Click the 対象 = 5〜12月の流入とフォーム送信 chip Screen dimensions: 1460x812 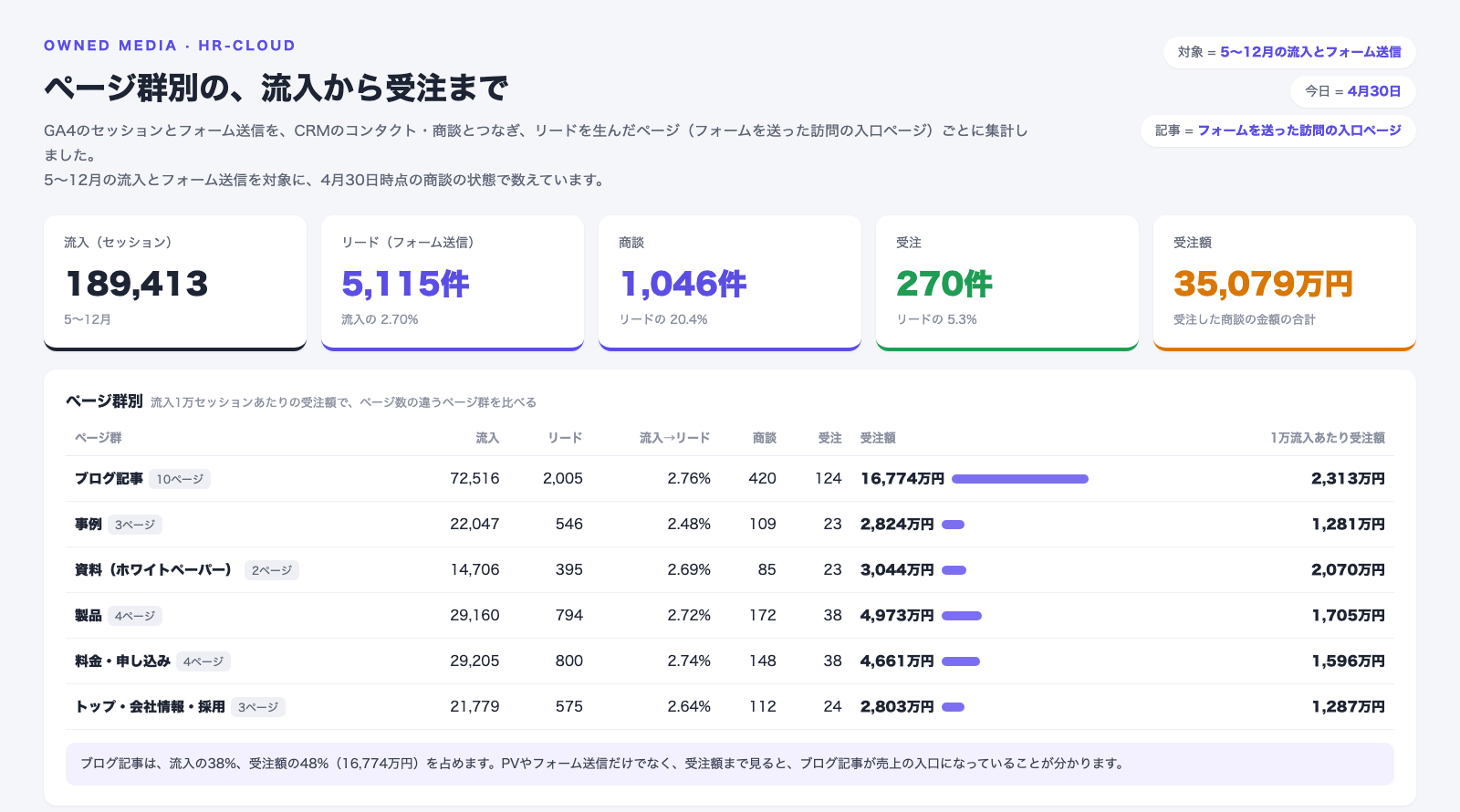tap(1289, 52)
